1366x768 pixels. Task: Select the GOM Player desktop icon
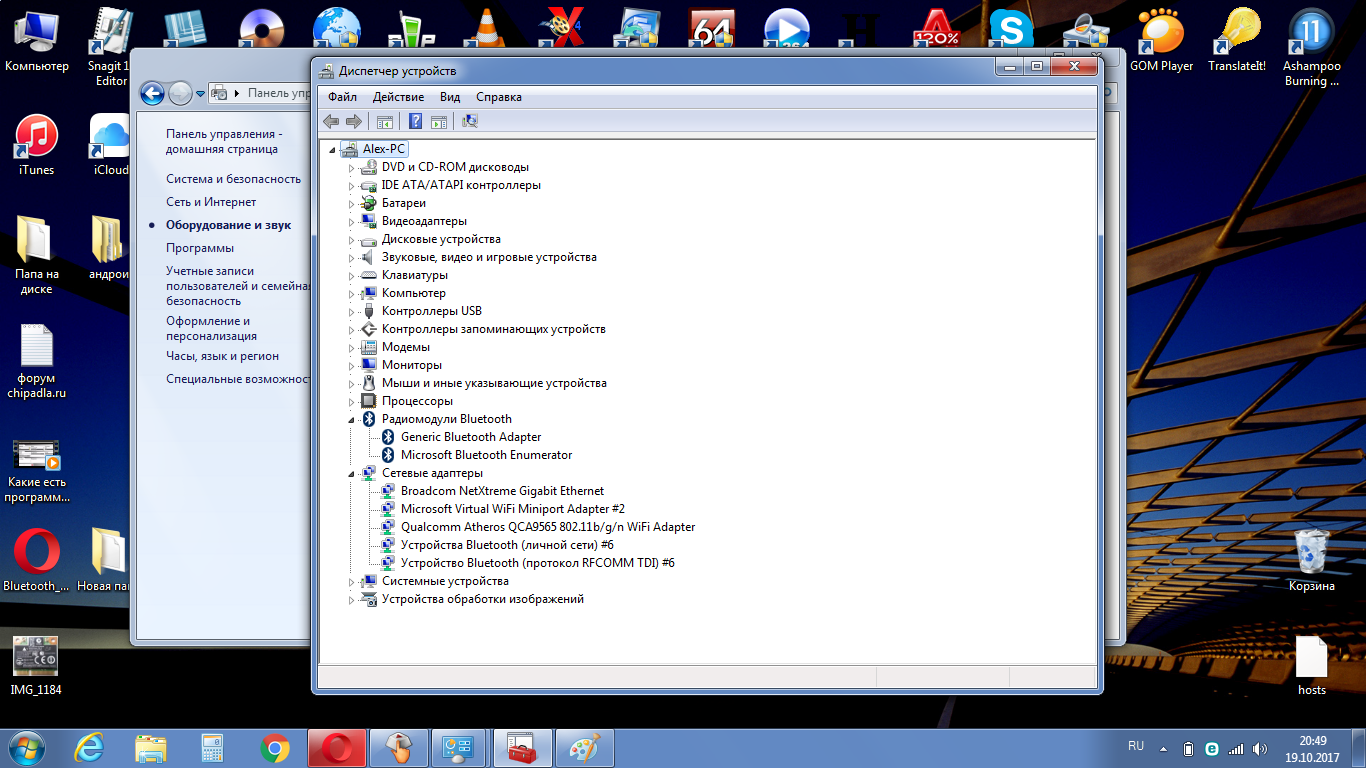coord(1161,42)
